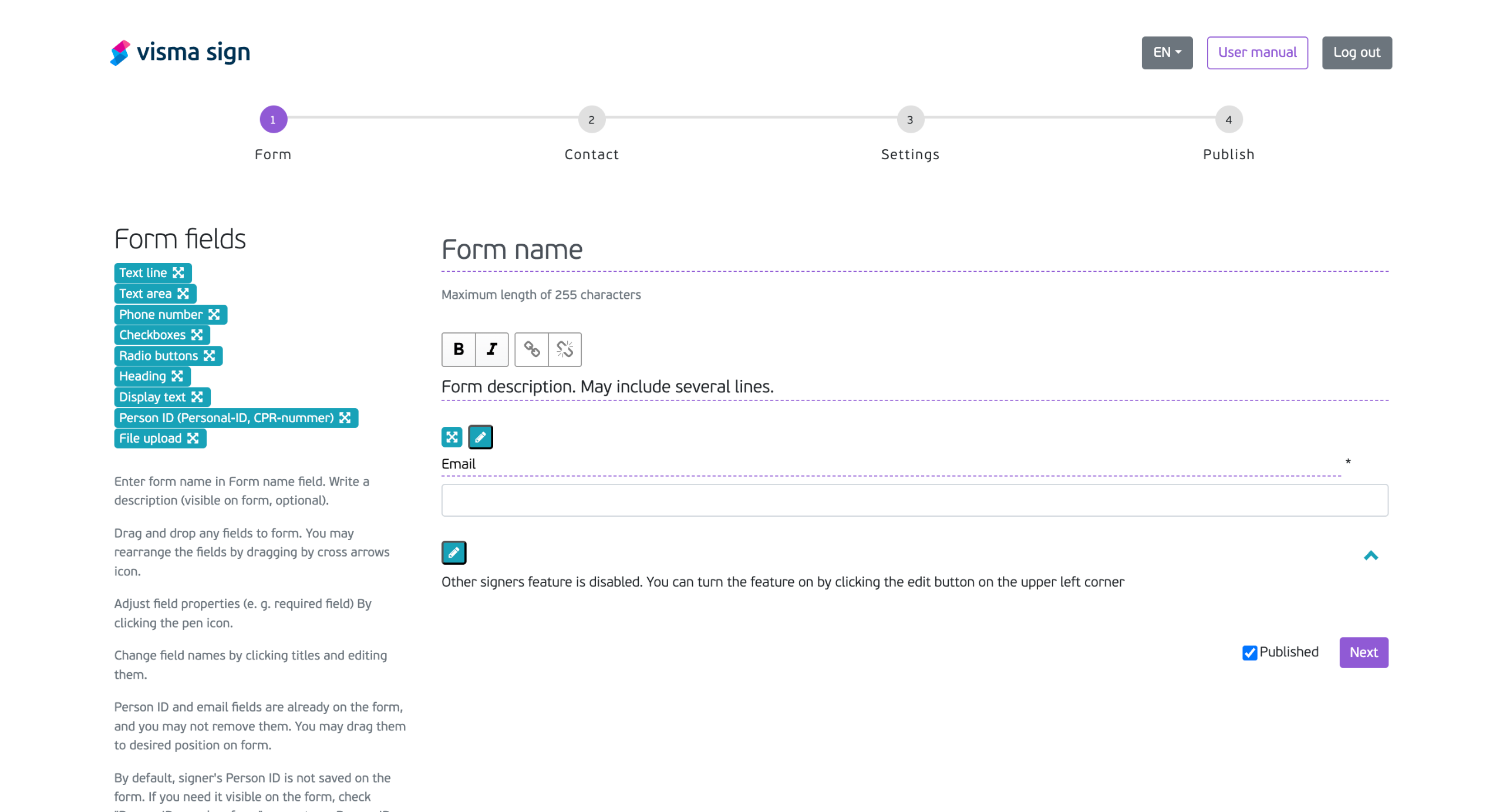Click the Visma Sign logo
This screenshot has width=1503, height=812.
click(180, 53)
